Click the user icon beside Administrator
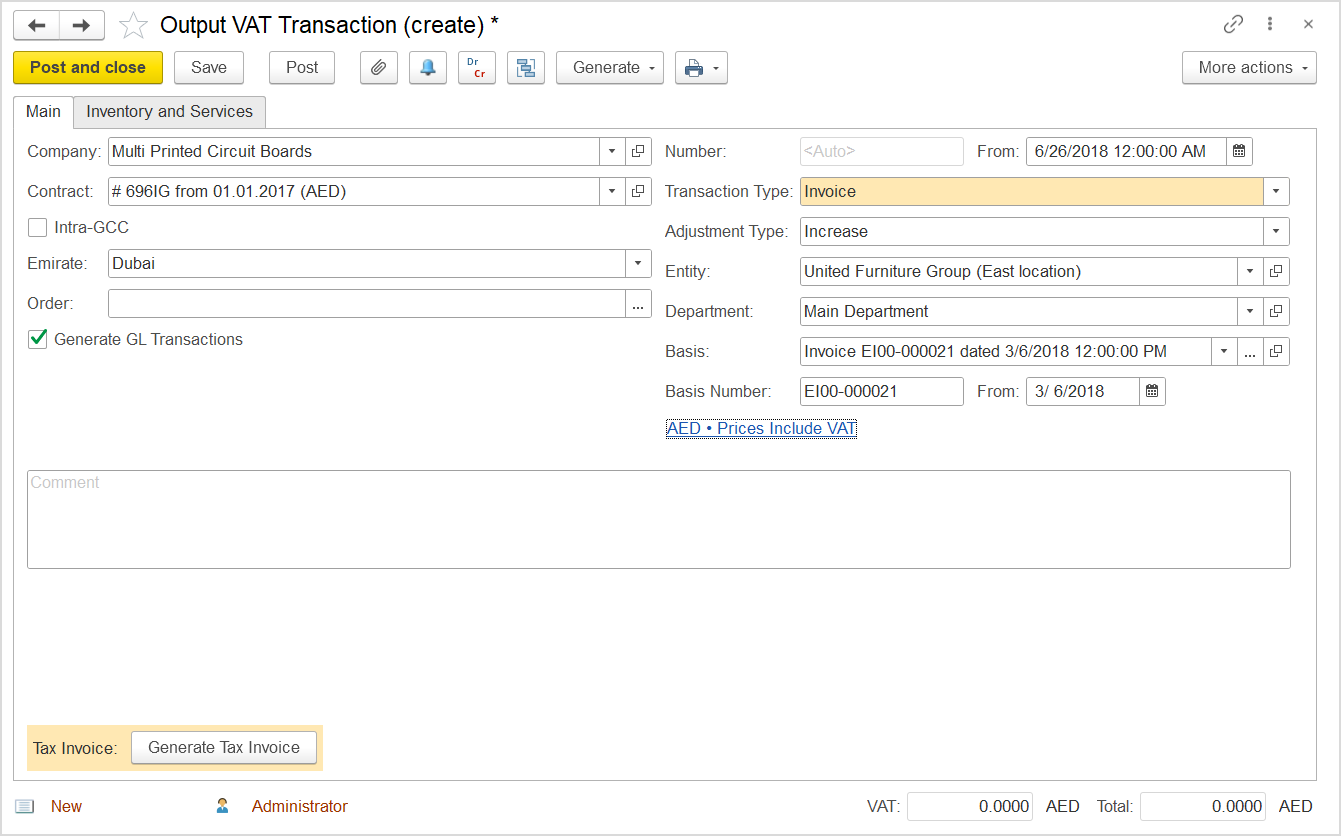 (223, 806)
